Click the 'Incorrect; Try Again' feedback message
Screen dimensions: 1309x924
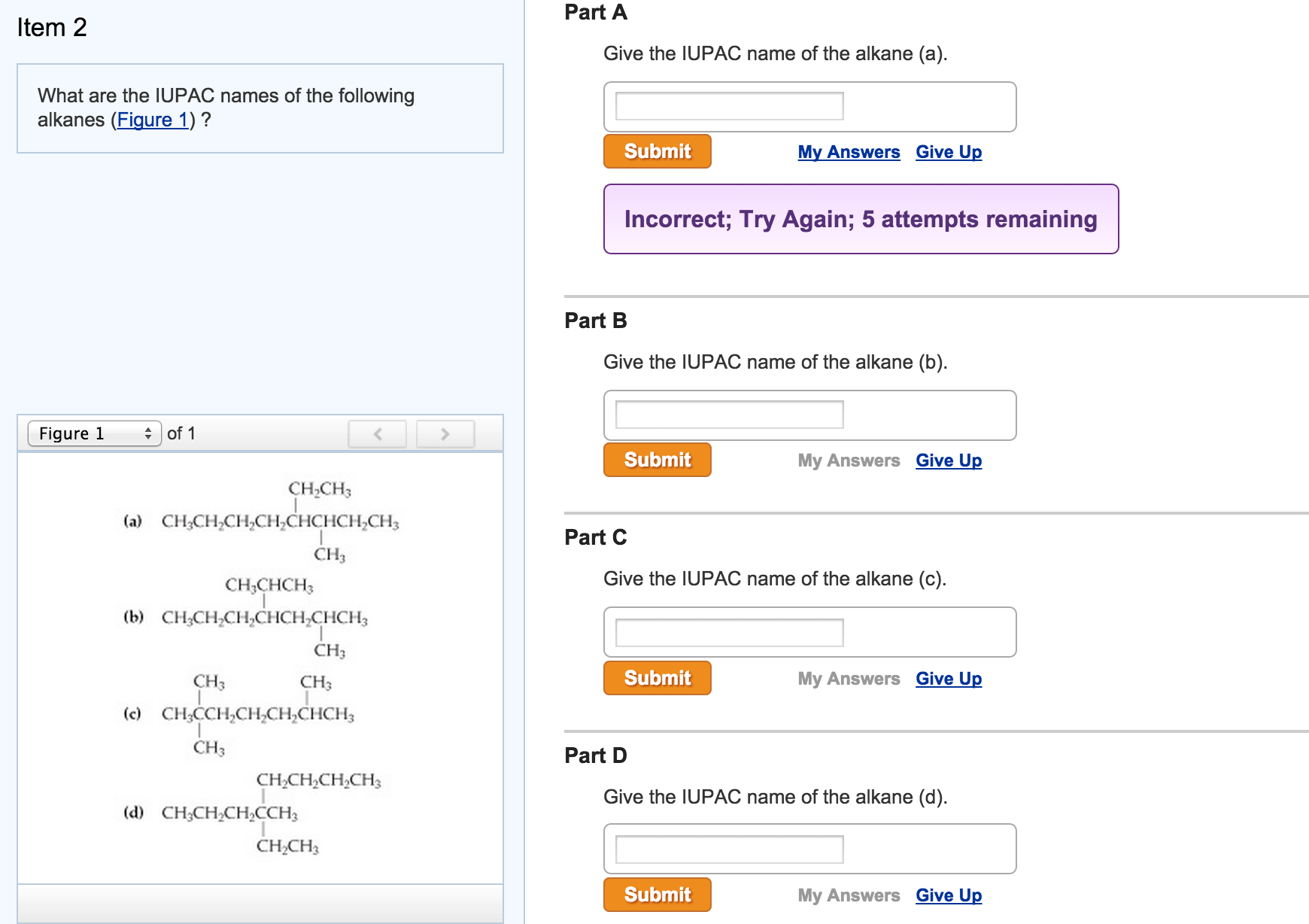(861, 219)
